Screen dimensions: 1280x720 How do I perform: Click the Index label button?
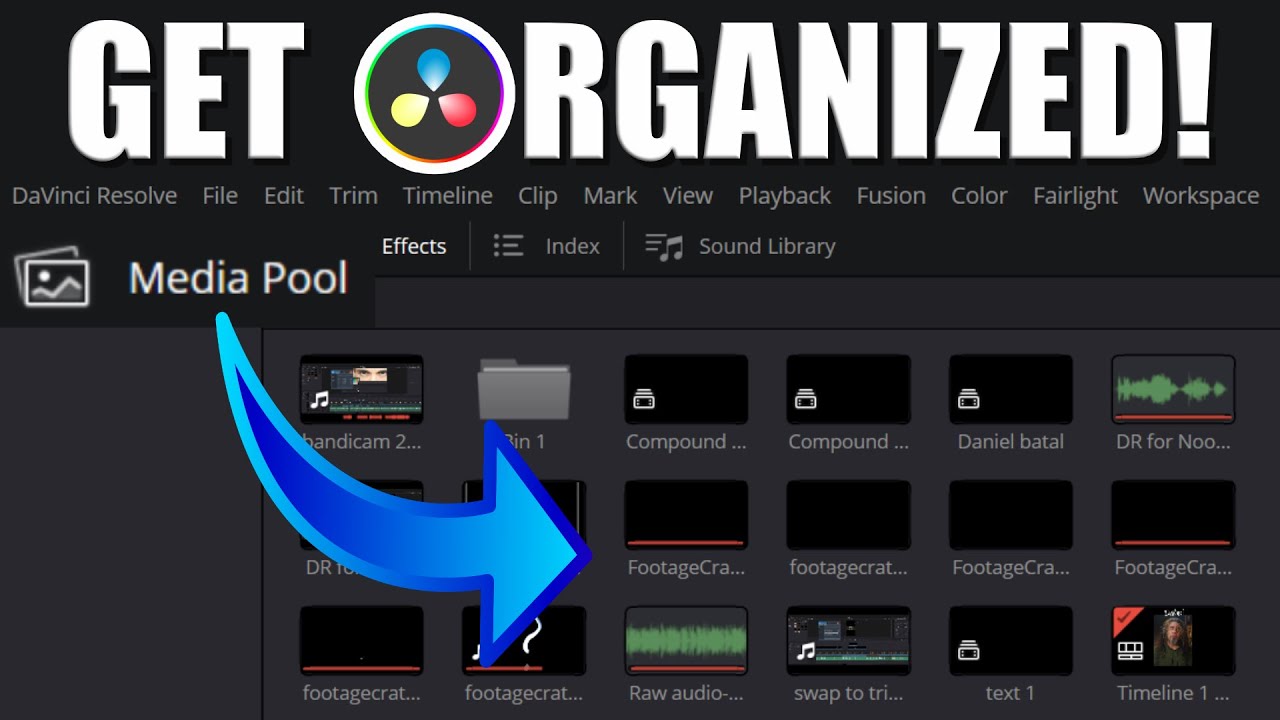[573, 246]
